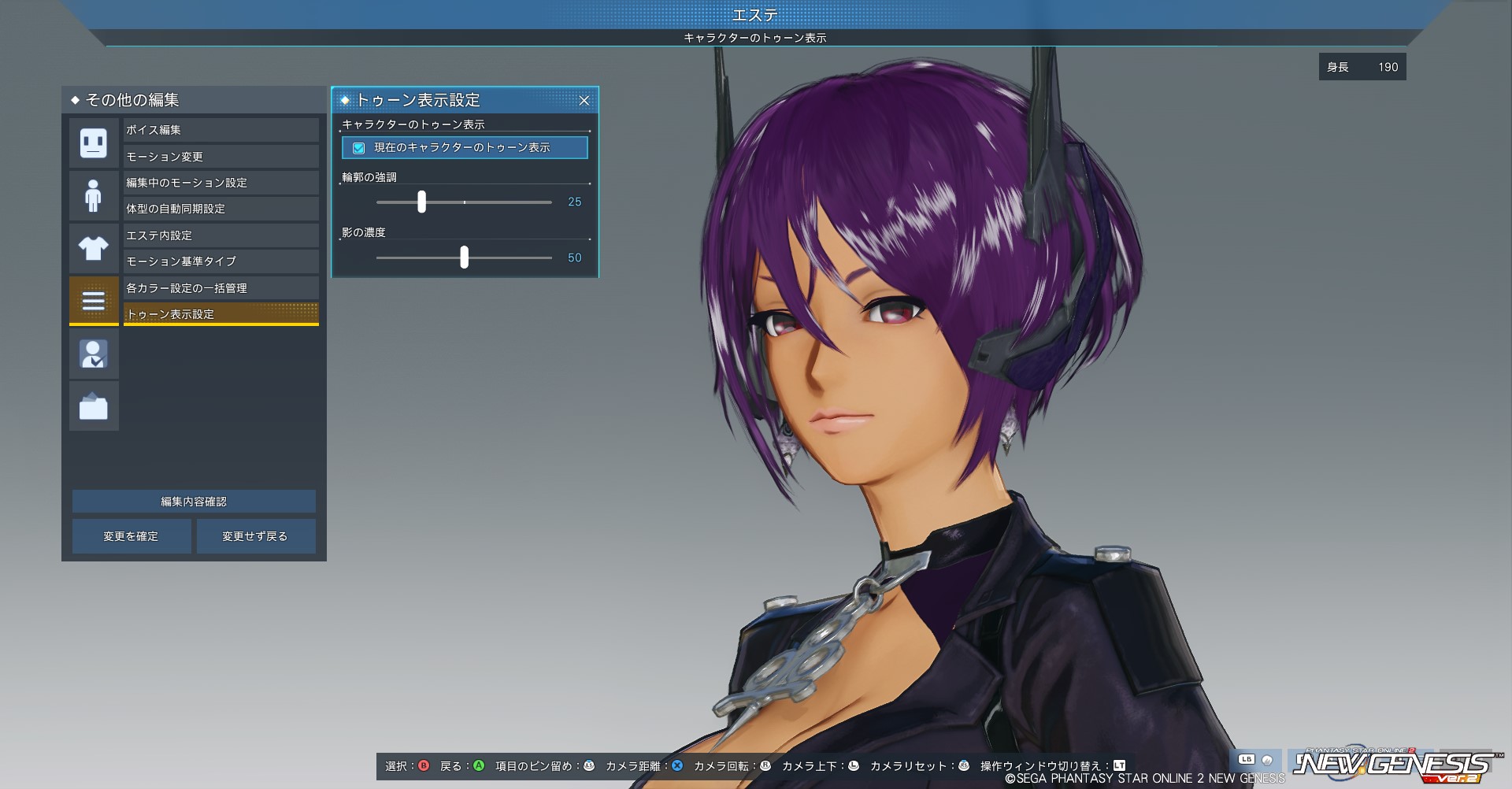Confirm changes with 変更を確定 button
Screen dimensions: 1512x789
click(x=132, y=536)
